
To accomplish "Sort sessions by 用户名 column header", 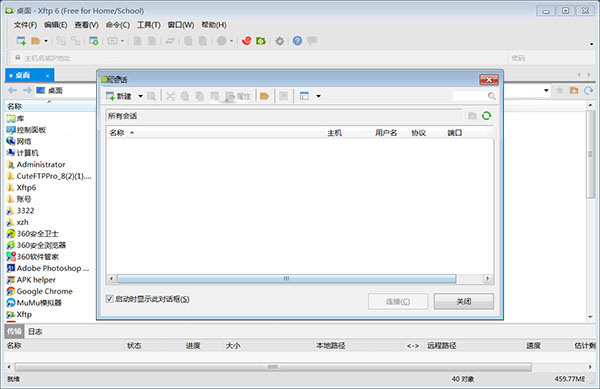I will click(386, 133).
